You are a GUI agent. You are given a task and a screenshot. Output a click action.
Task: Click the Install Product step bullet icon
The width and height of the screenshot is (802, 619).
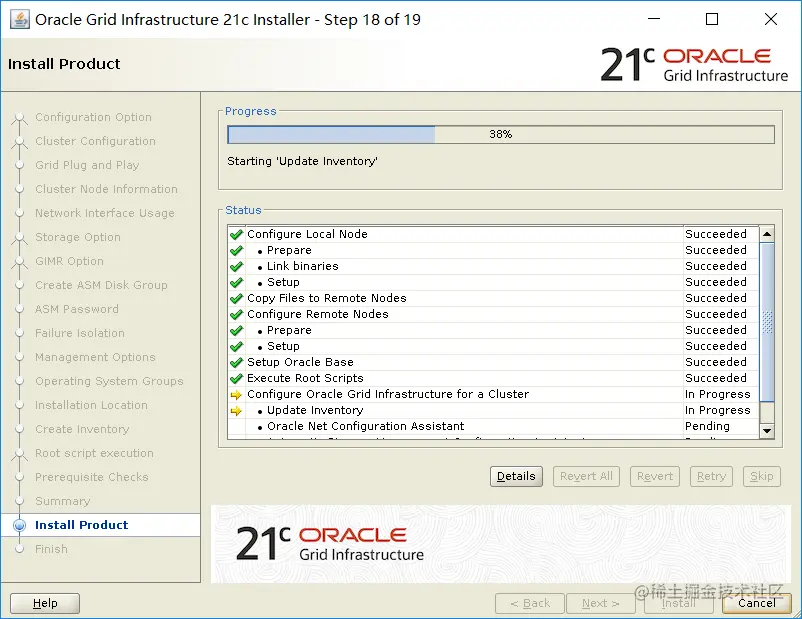point(19,525)
